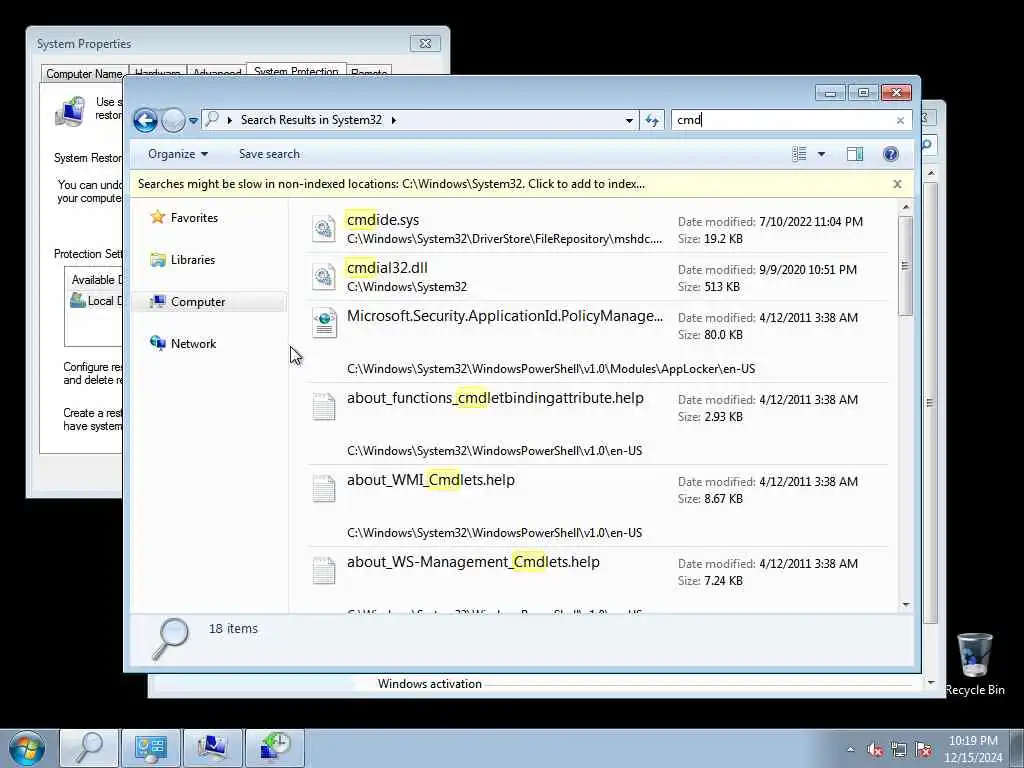Open the view options dropdown arrow
The width and height of the screenshot is (1024, 768).
point(822,154)
